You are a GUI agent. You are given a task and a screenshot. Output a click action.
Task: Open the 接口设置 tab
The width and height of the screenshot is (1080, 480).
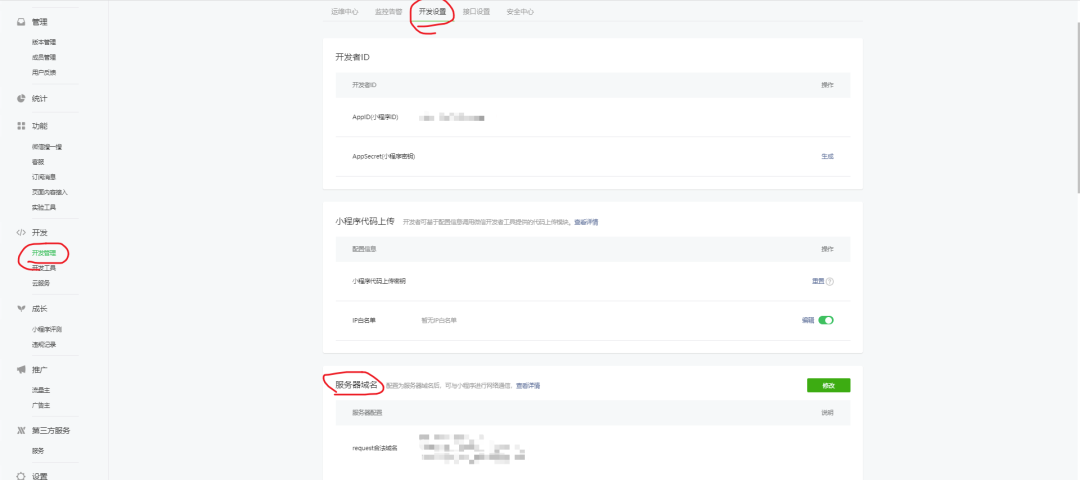coord(477,12)
